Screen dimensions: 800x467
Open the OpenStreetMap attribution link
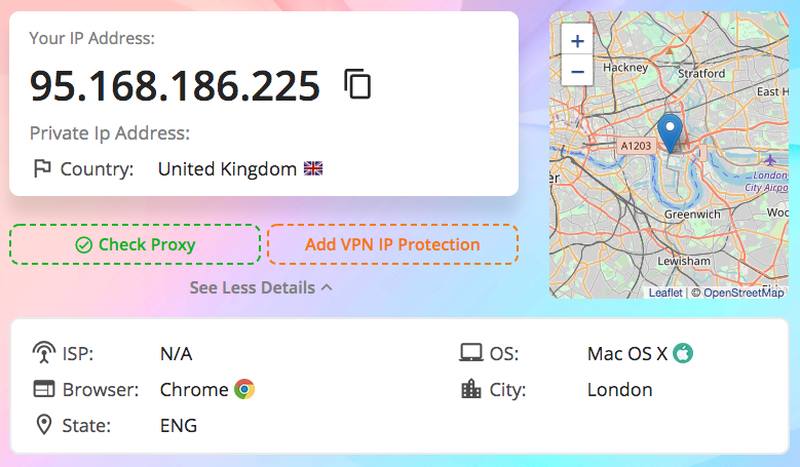point(744,292)
